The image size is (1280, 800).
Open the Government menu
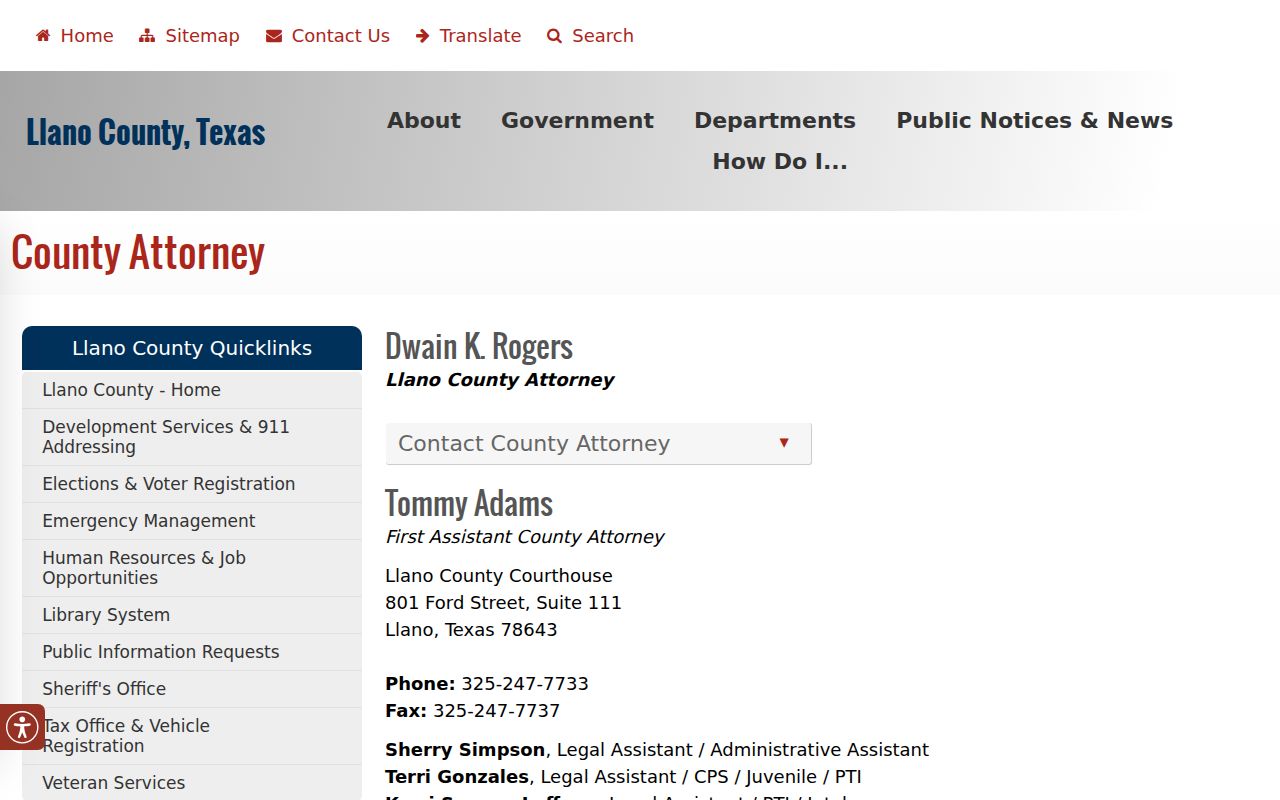[577, 120]
